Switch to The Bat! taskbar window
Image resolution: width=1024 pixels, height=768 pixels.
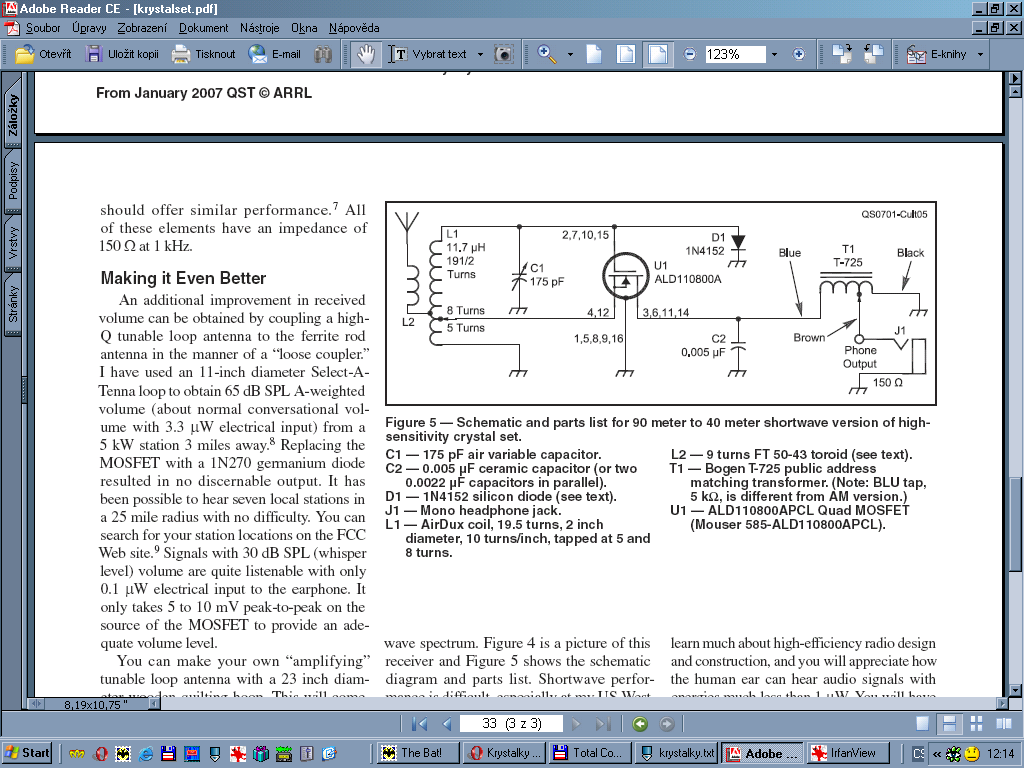click(x=419, y=753)
